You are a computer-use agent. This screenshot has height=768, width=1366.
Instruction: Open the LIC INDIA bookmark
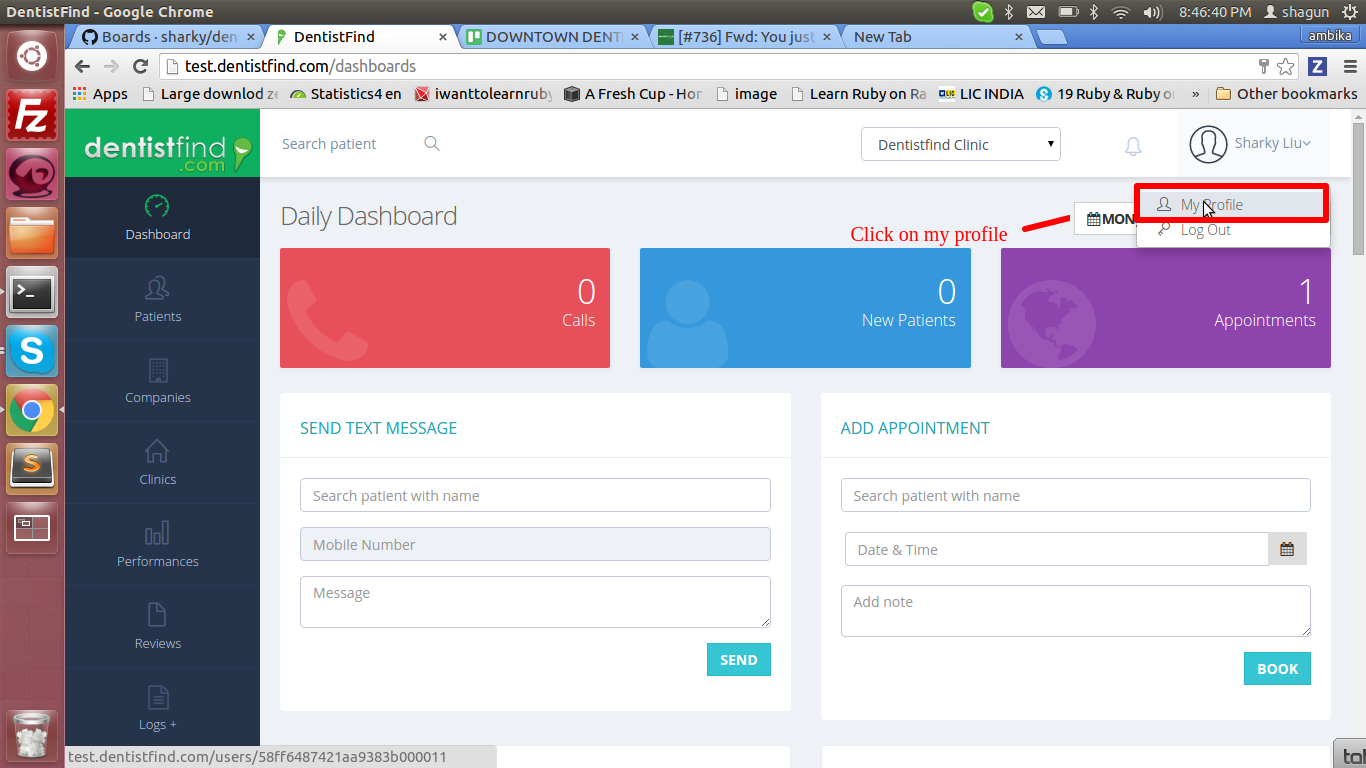pyautogui.click(x=981, y=94)
